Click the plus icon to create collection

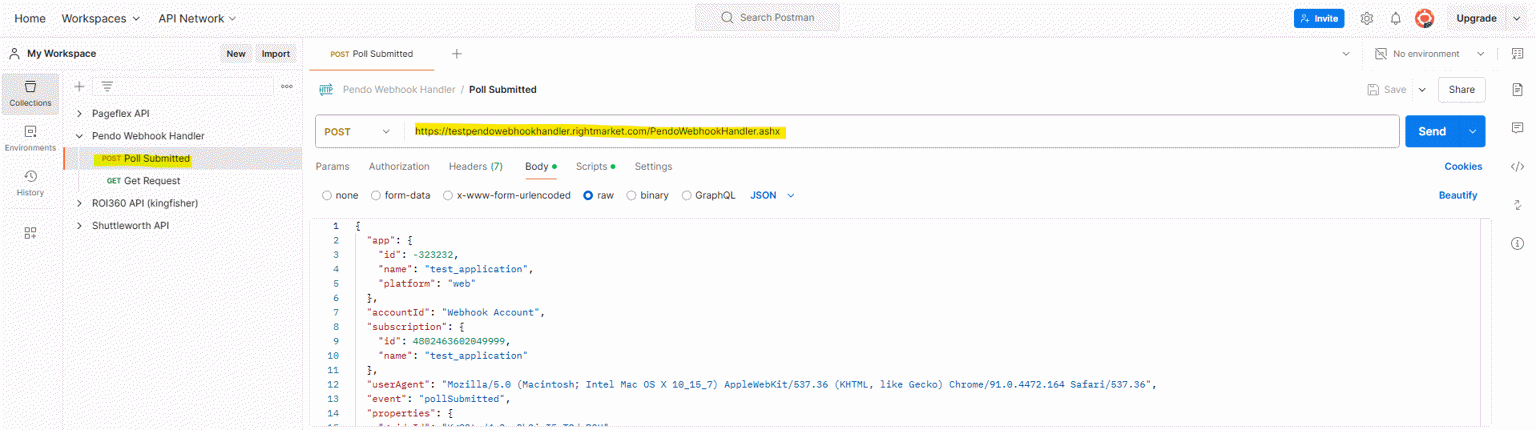pyautogui.click(x=80, y=86)
